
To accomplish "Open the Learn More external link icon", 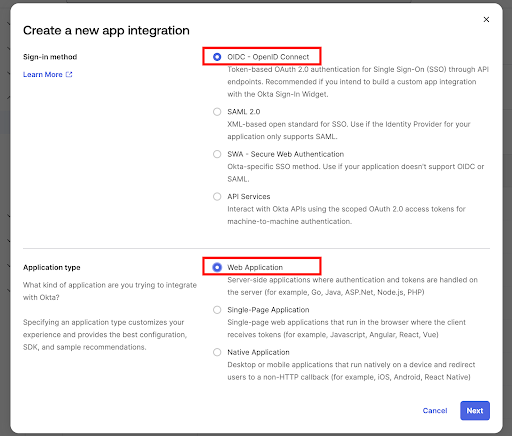I will pos(69,74).
